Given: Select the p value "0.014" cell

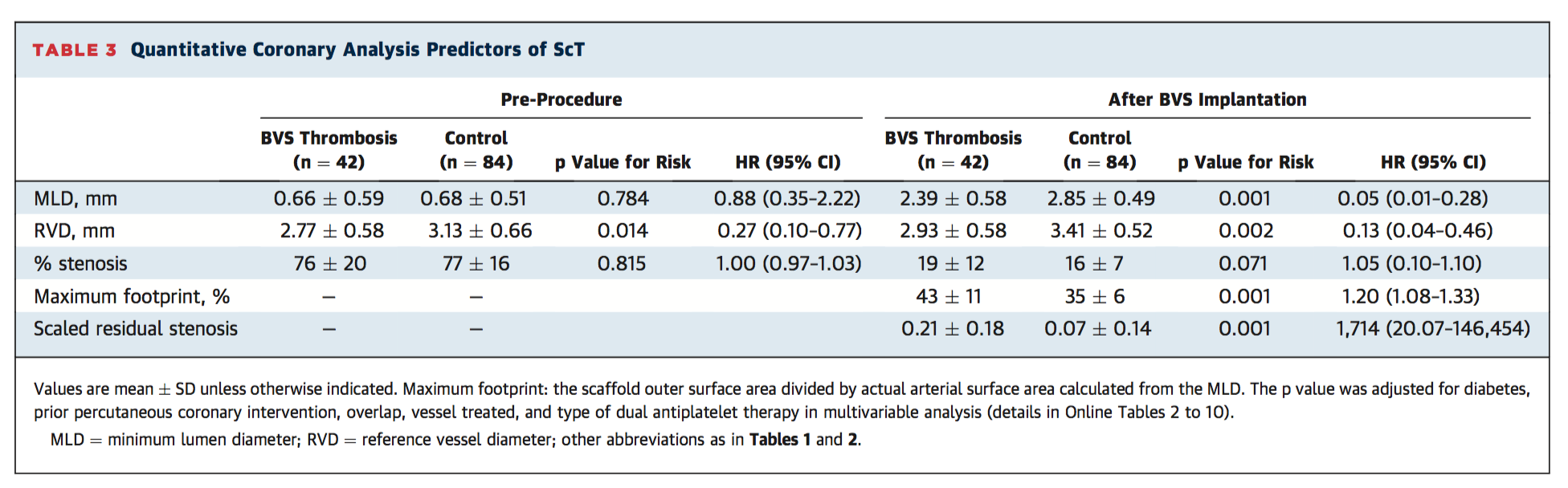Looking at the screenshot, I should [x=623, y=231].
